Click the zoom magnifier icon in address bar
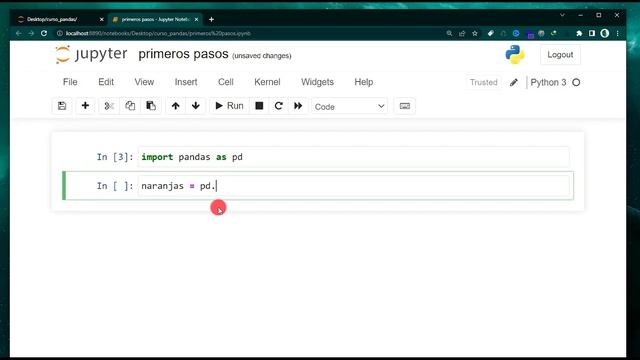The height and width of the screenshot is (360, 640). point(449,33)
